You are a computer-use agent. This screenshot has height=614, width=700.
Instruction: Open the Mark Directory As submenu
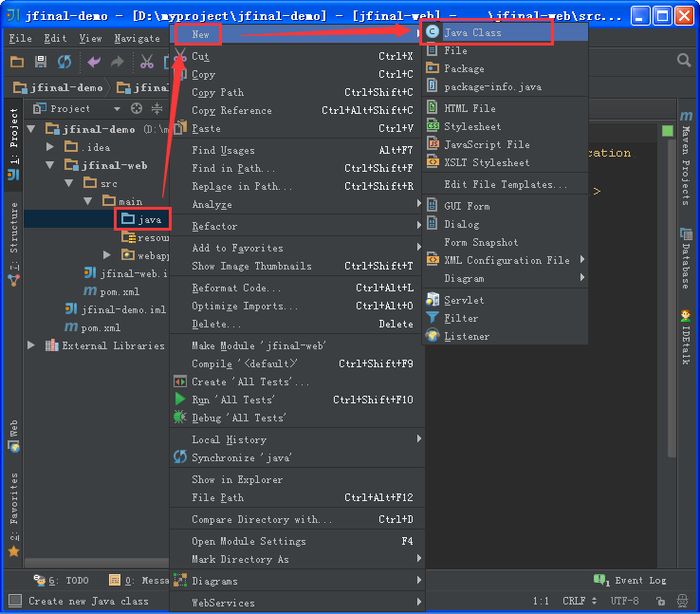coord(297,559)
